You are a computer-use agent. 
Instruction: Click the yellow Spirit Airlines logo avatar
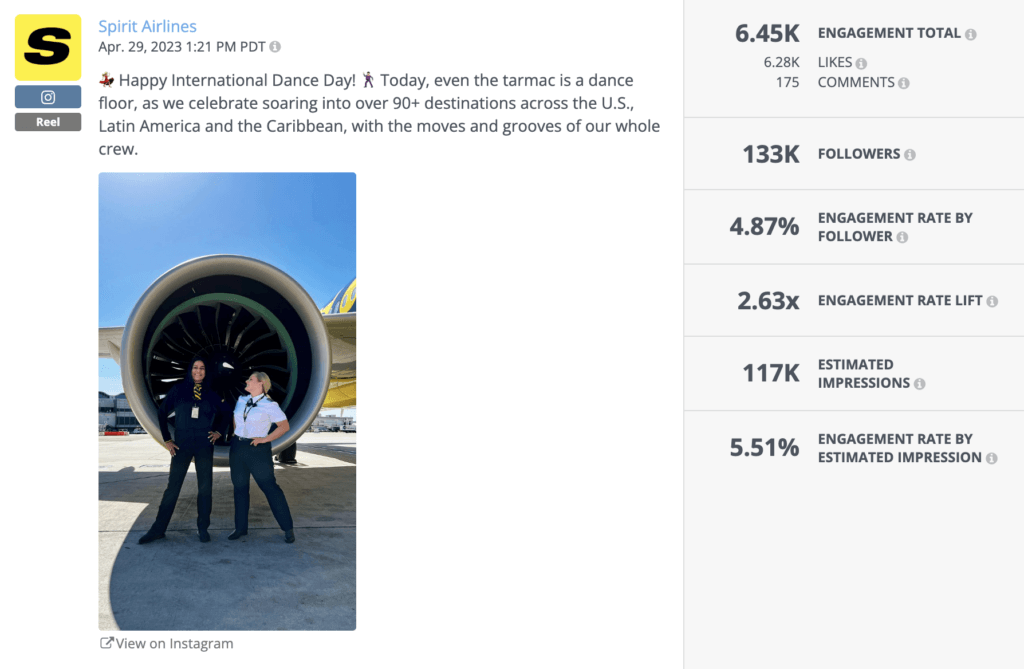click(x=48, y=47)
